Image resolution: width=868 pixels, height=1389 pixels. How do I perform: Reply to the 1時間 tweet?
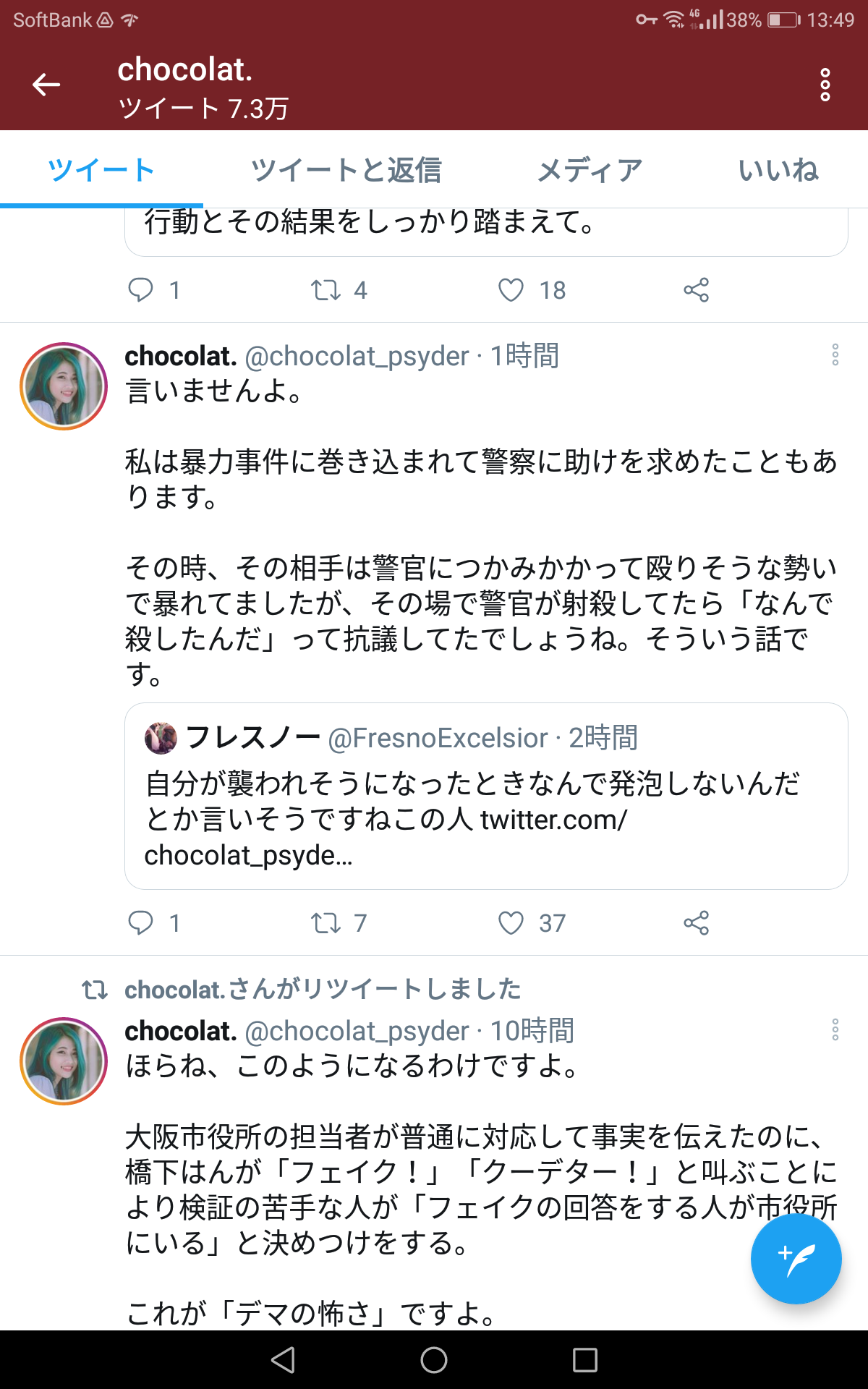click(x=141, y=923)
